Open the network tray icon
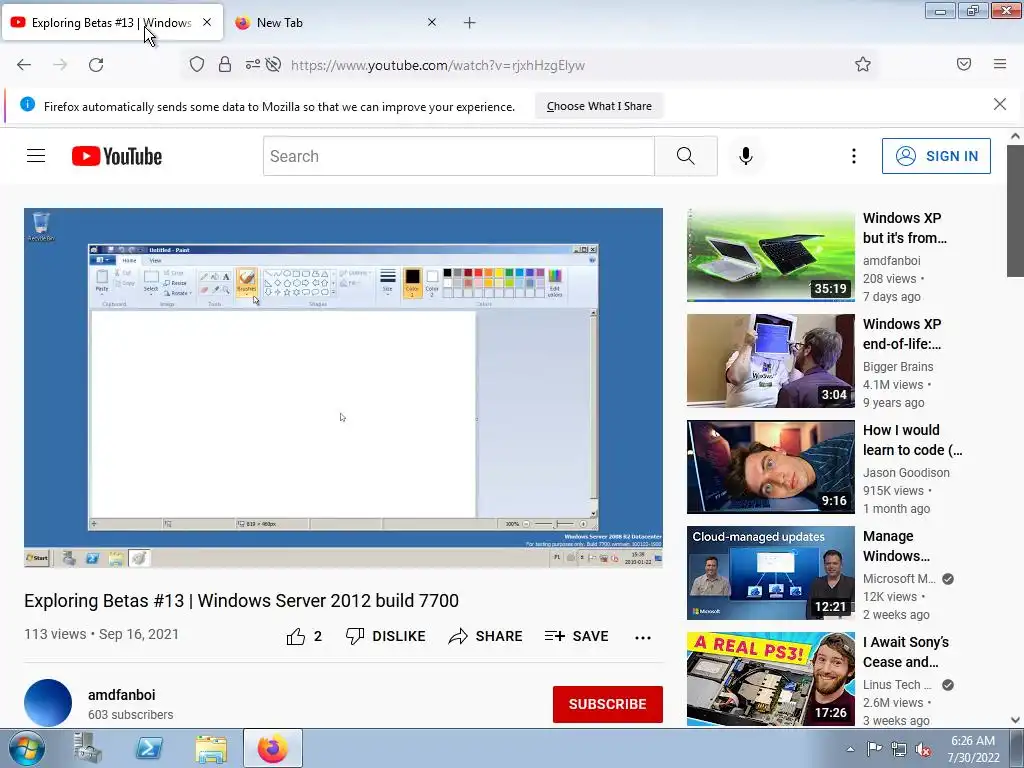This screenshot has width=1024, height=768. point(899,749)
